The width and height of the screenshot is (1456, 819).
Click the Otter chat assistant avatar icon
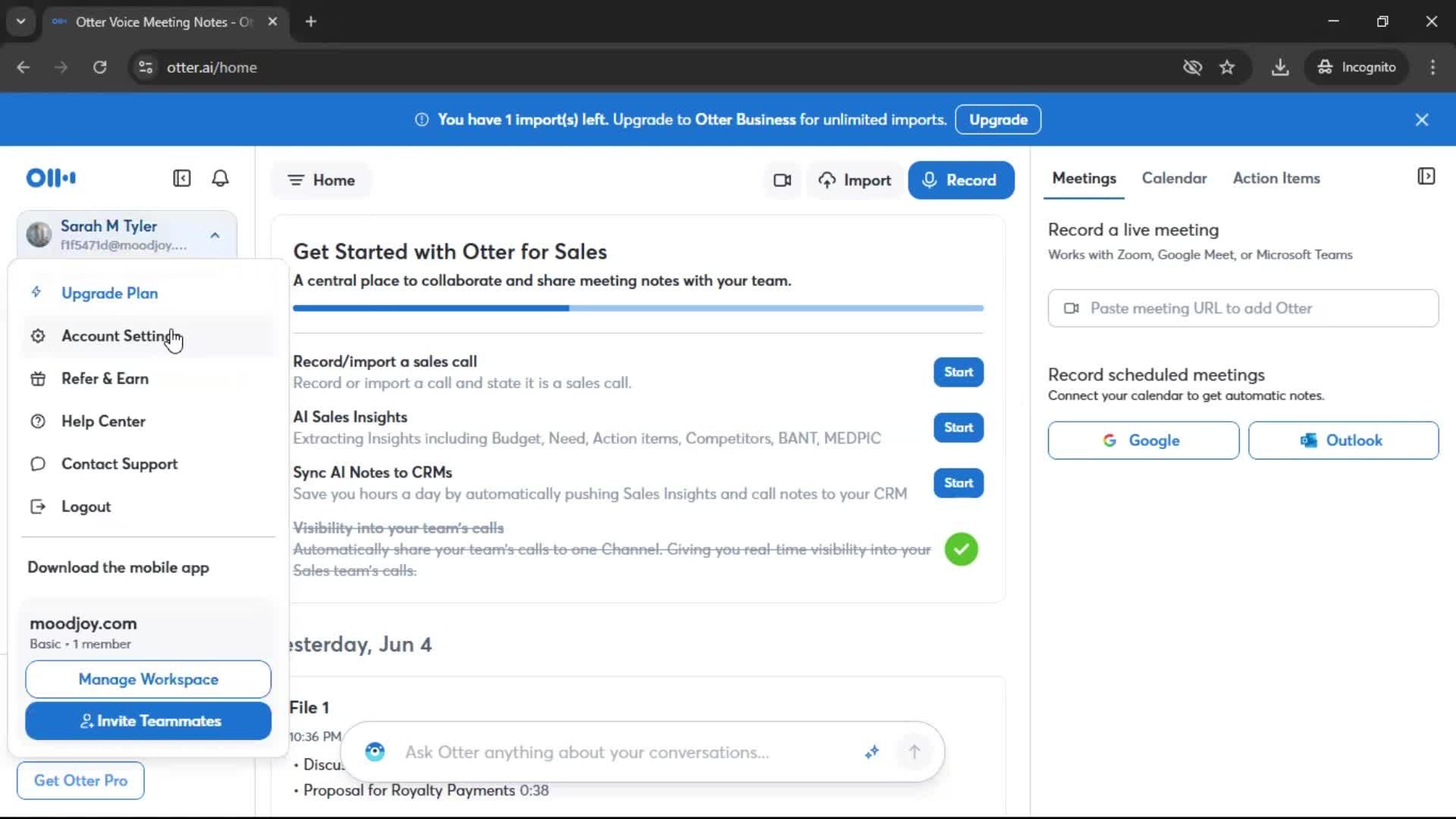click(375, 752)
